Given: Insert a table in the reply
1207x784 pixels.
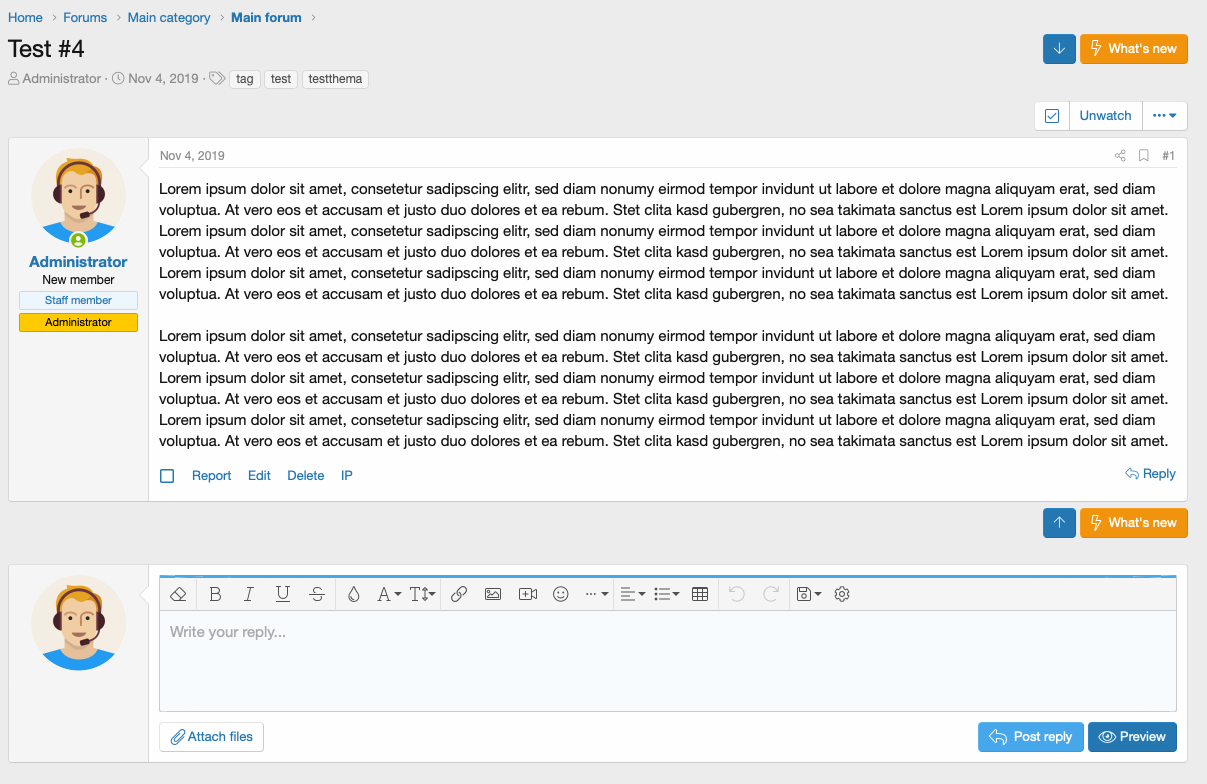Looking at the screenshot, I should [700, 594].
